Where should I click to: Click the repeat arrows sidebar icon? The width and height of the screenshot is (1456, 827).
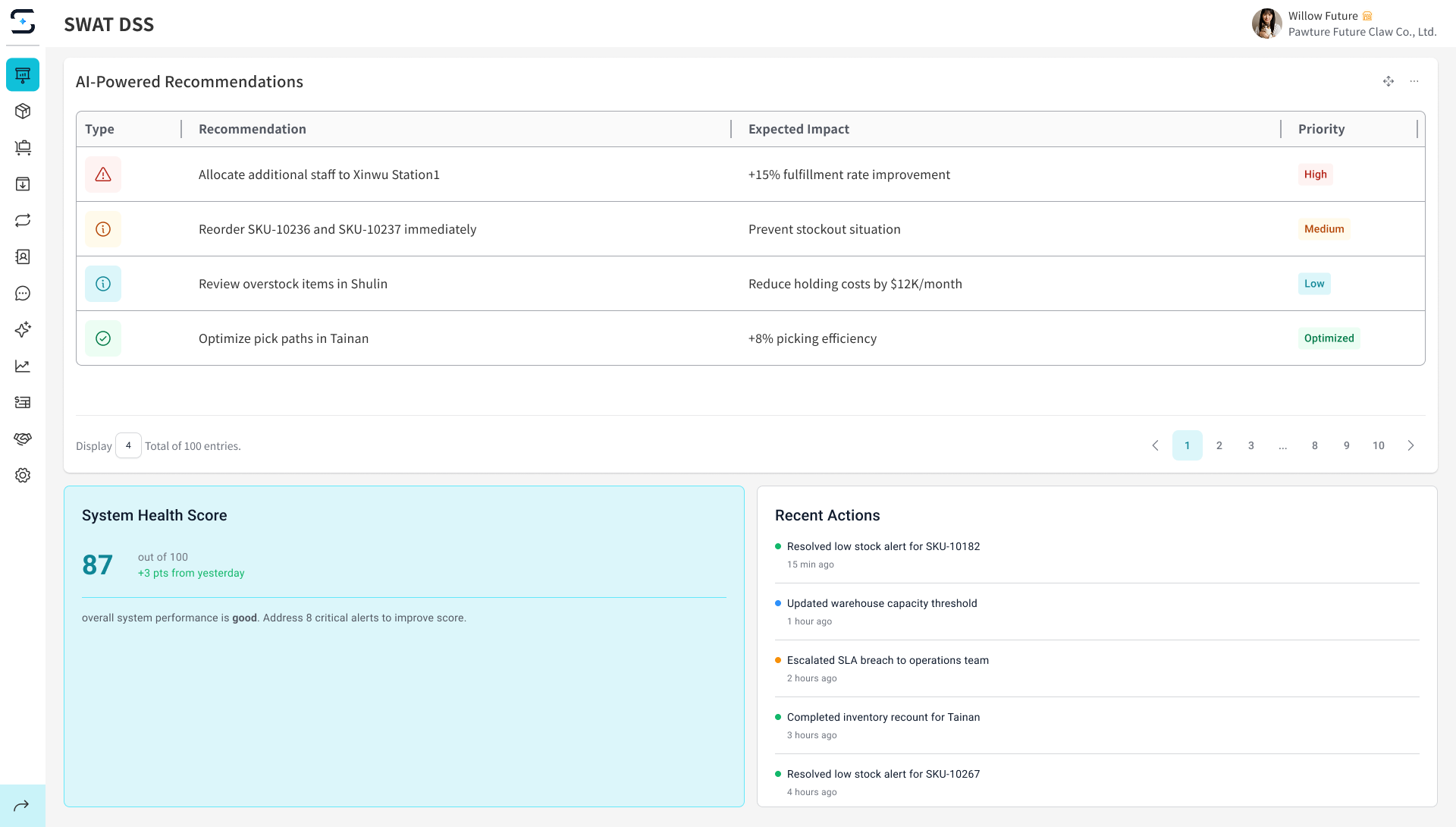click(23, 221)
